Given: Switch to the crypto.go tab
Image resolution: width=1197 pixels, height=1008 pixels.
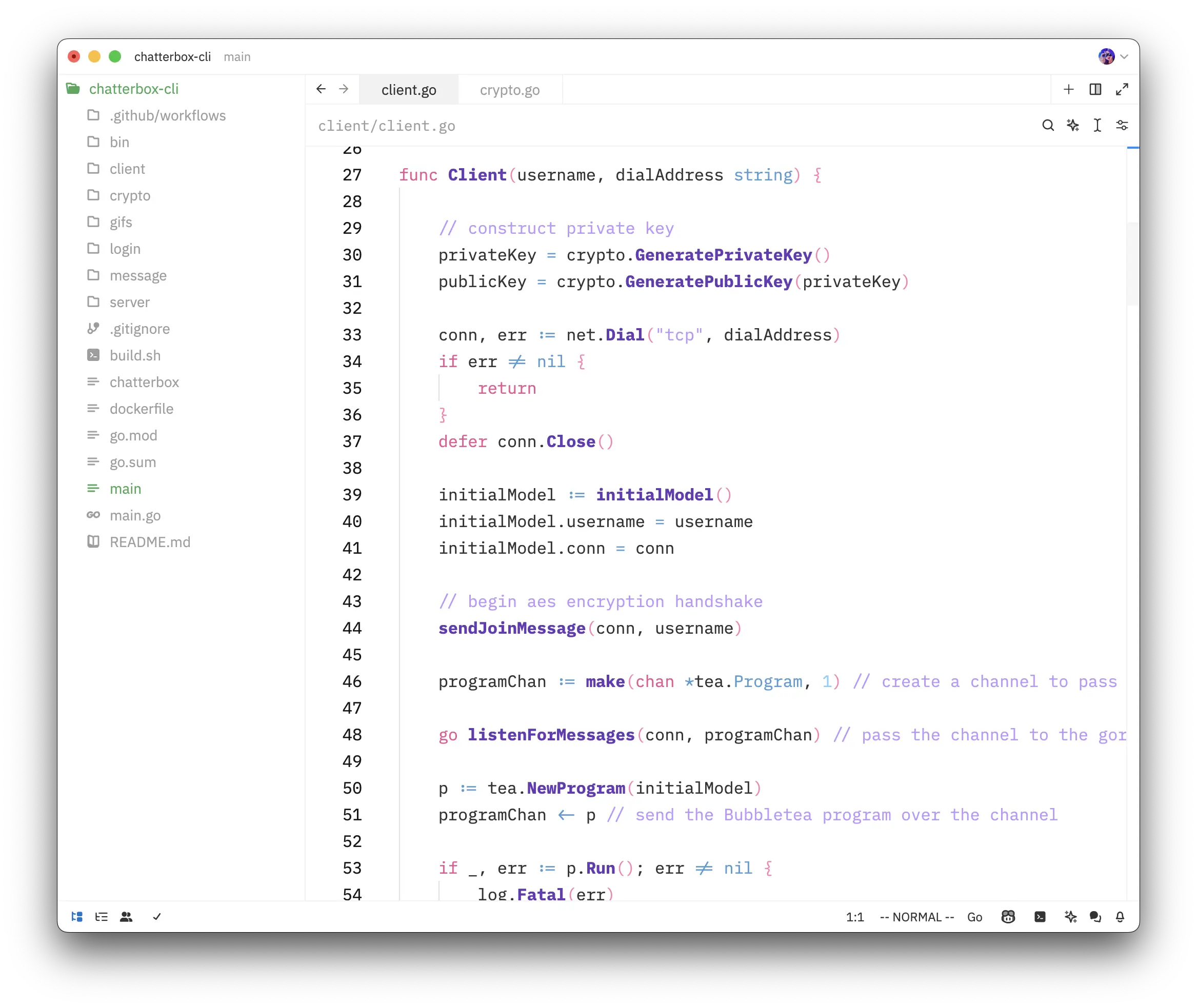Looking at the screenshot, I should click(509, 90).
